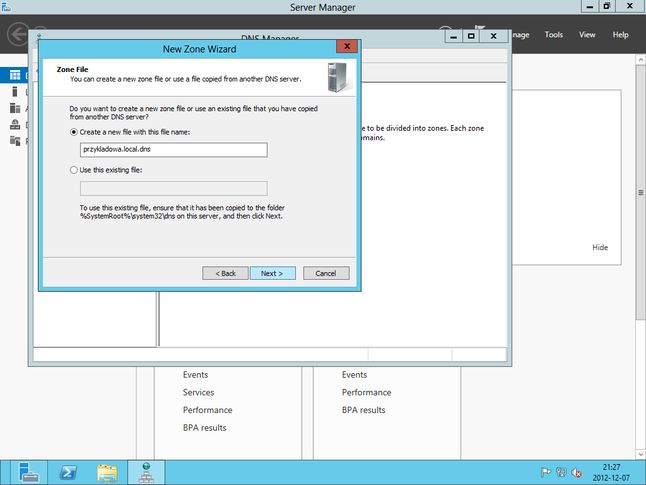Click Server Manager scrollbar down arrow

pyautogui.click(x=641, y=454)
